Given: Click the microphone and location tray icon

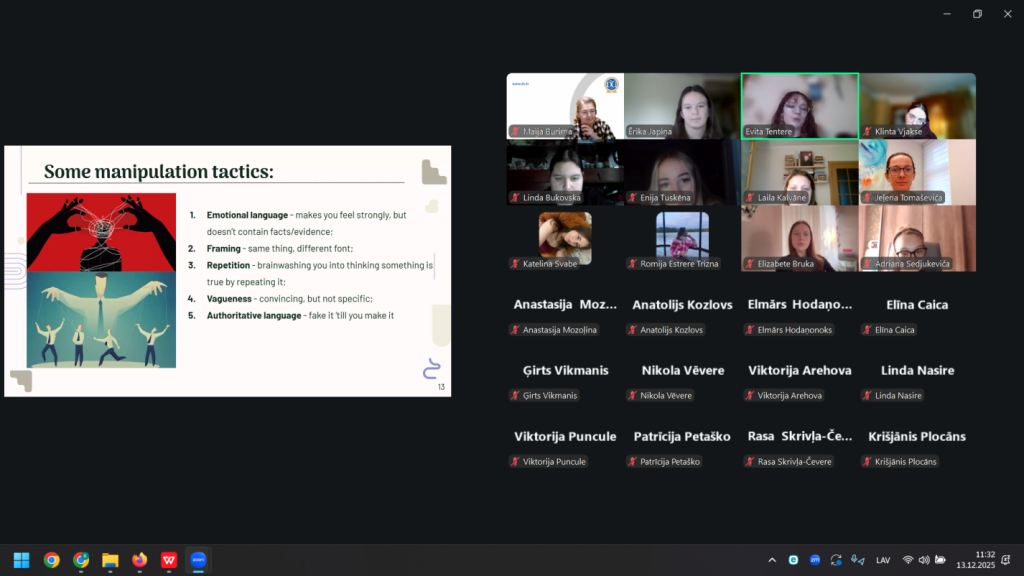Looking at the screenshot, I should pos(857,560).
